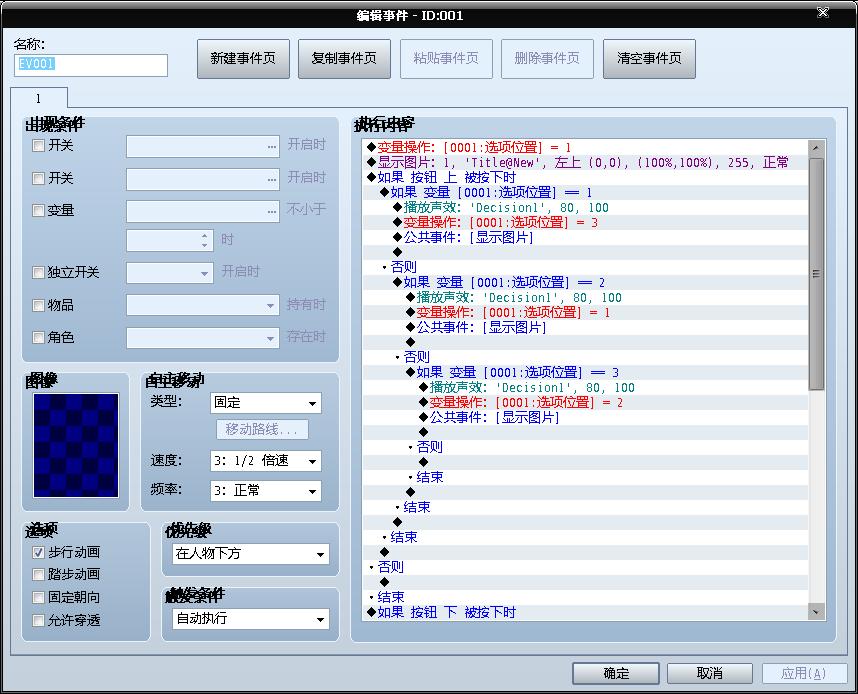
Task: Click the 清空事件页 button
Action: coord(650,59)
